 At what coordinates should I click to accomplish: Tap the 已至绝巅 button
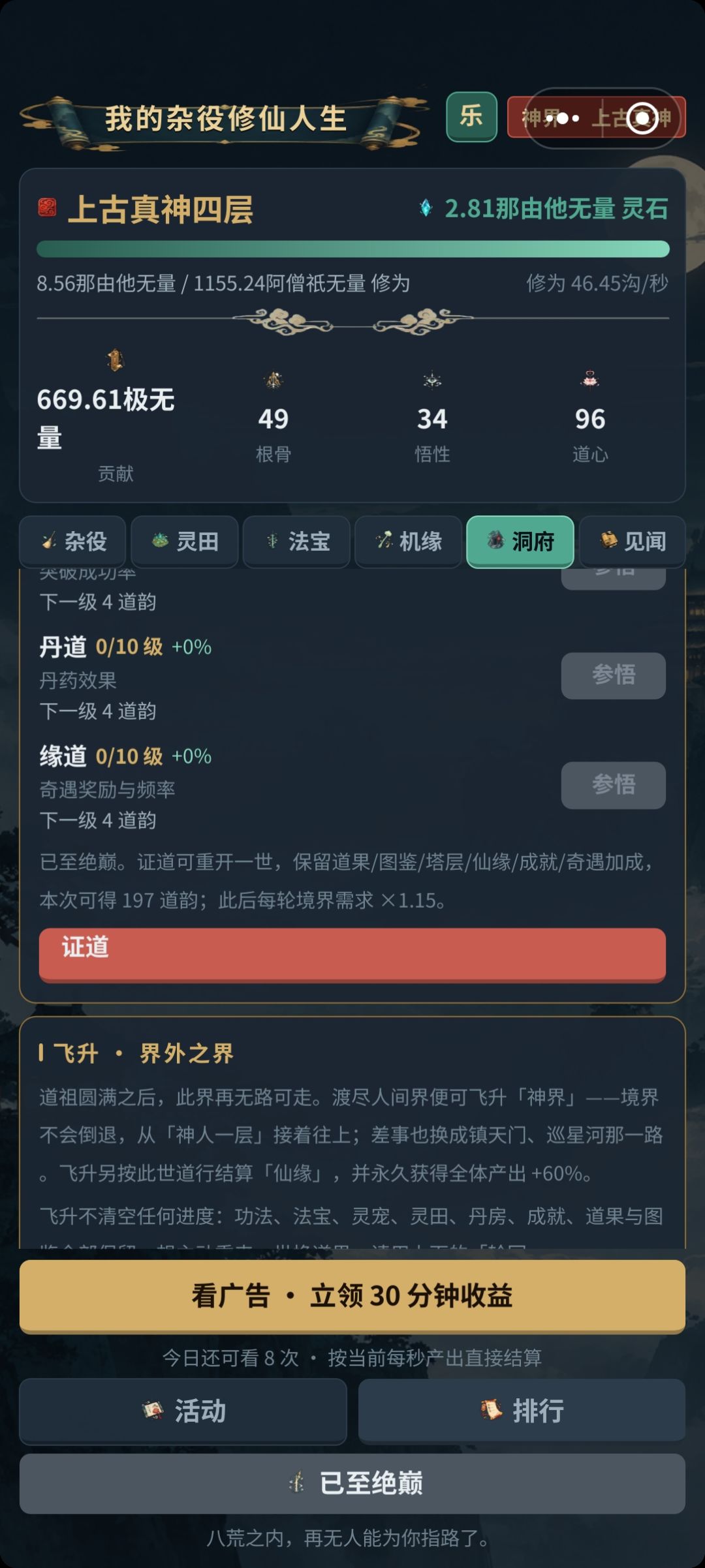coord(352,1483)
